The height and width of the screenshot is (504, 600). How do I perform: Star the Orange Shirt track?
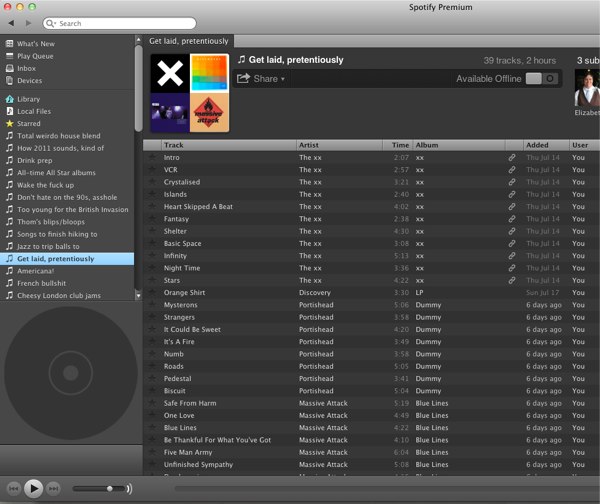[x=152, y=292]
